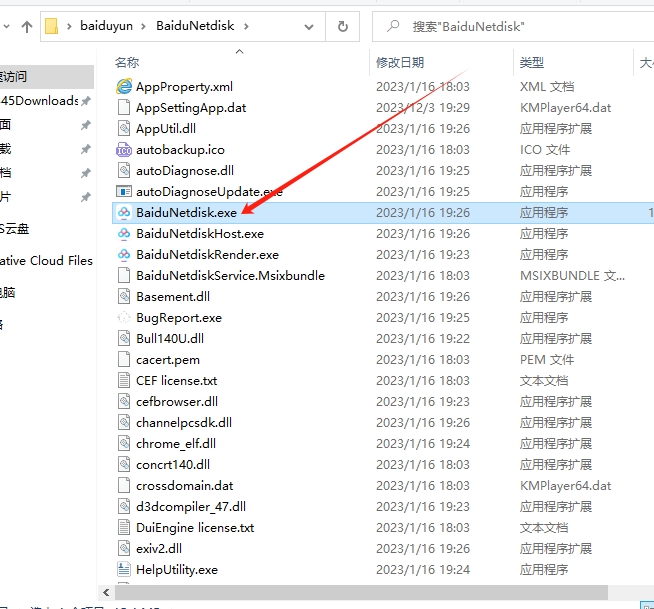Sort by the 名称 column header

pos(127,63)
